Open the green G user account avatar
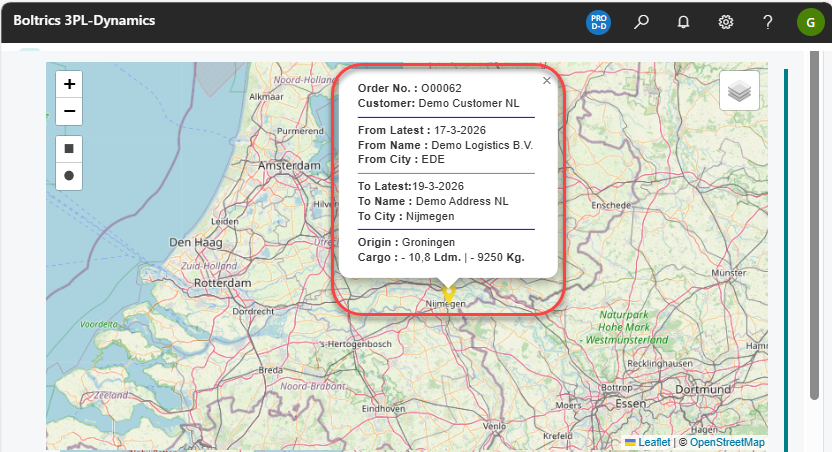This screenshot has width=832, height=452. tap(809, 22)
